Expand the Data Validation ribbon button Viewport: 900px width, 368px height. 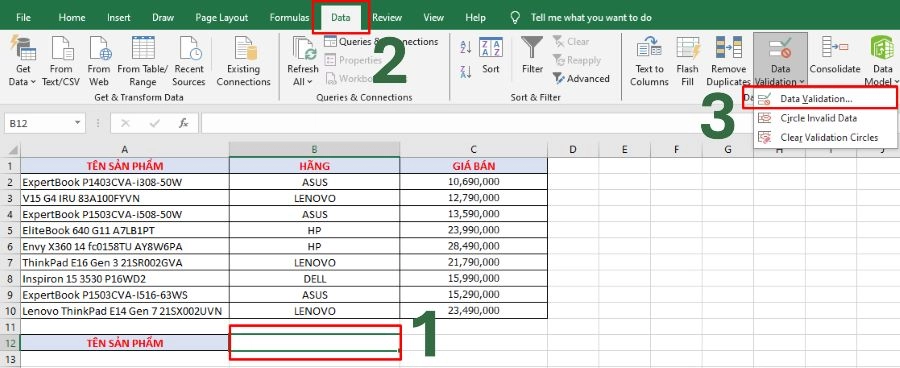pos(781,61)
